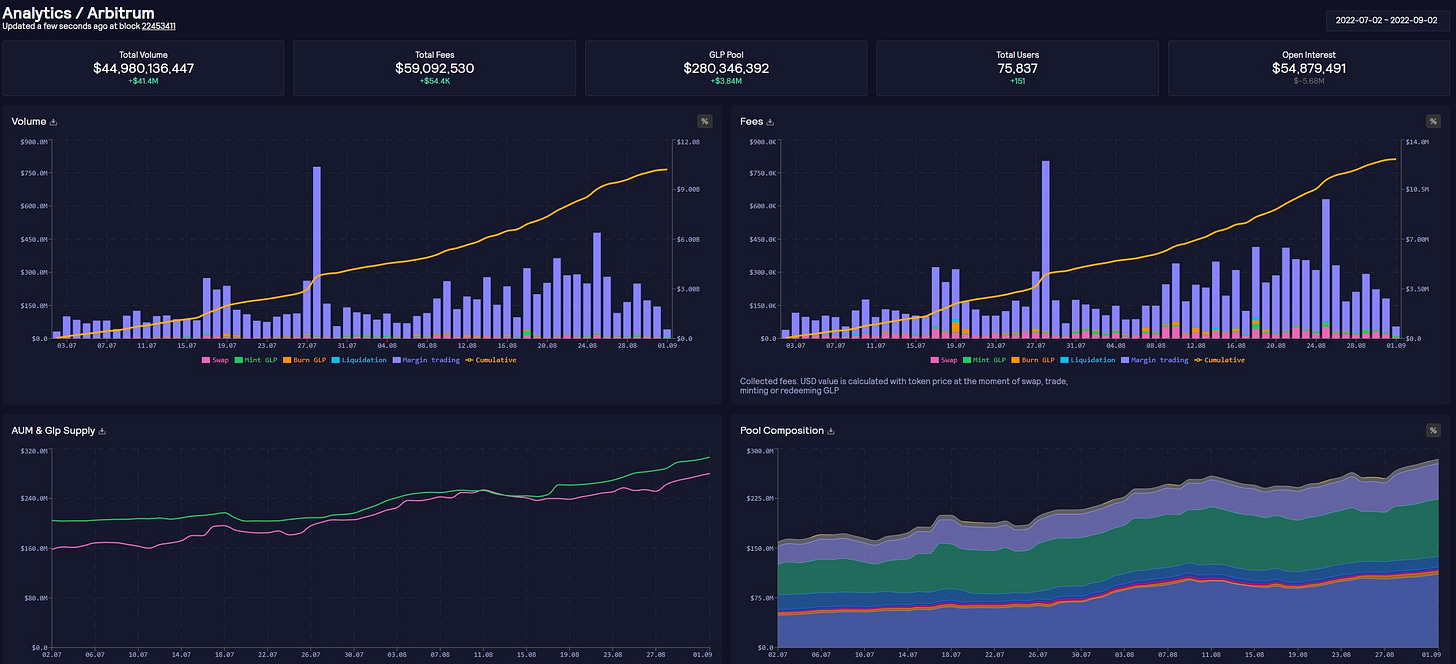Download Volume chart data via its icon
1456x664 pixels.
[54, 122]
